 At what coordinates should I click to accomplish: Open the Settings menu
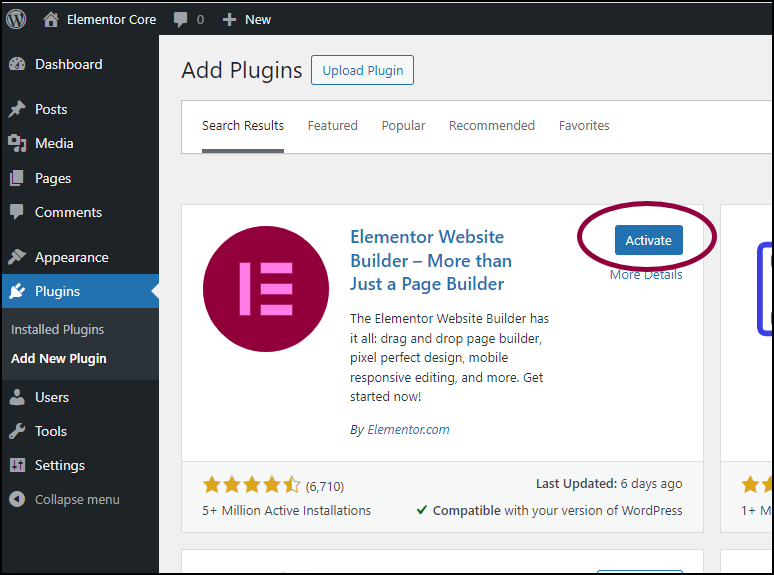click(59, 465)
